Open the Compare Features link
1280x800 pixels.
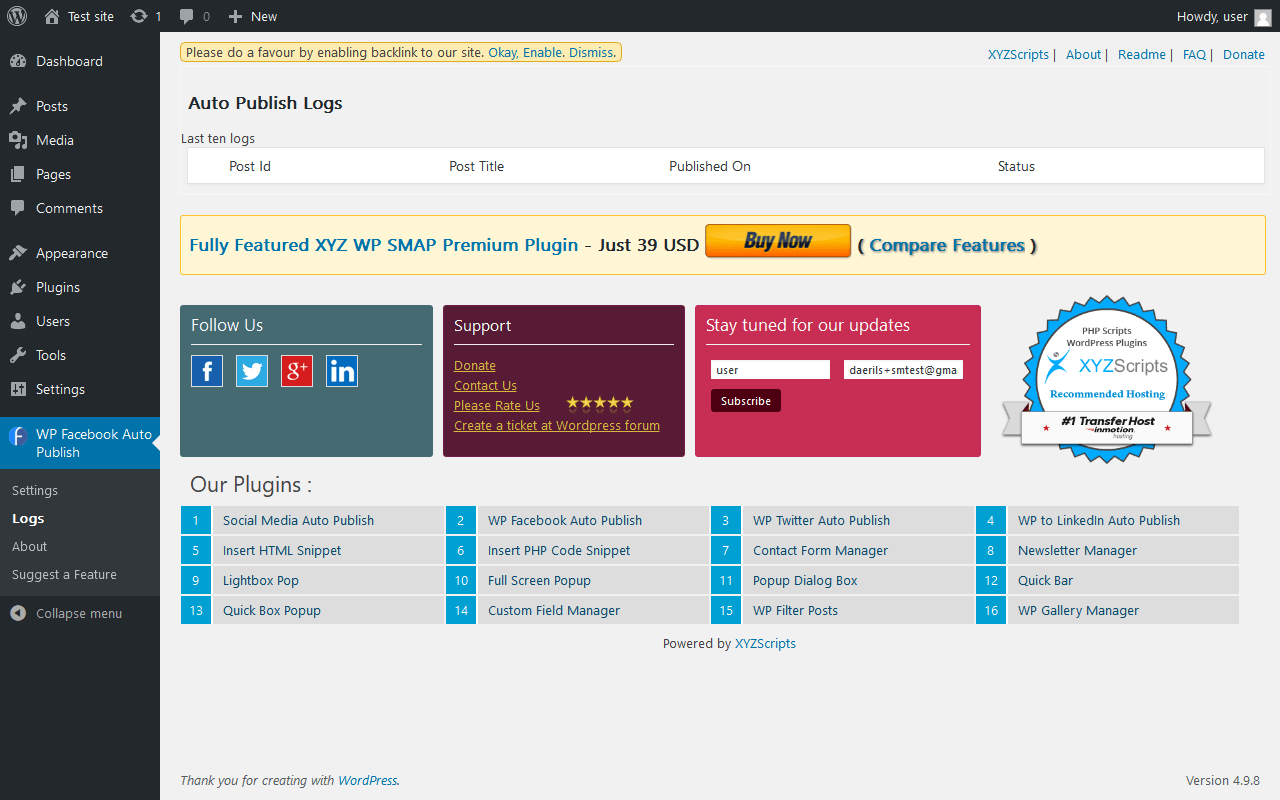point(947,245)
